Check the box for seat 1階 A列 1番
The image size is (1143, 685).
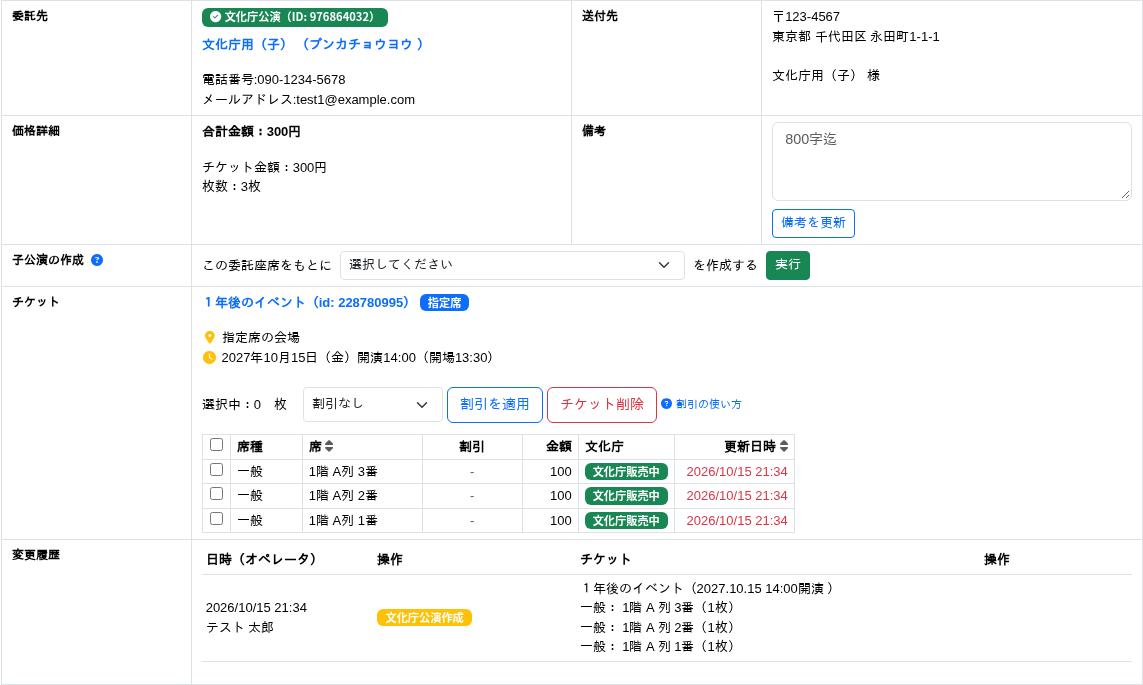[216, 518]
